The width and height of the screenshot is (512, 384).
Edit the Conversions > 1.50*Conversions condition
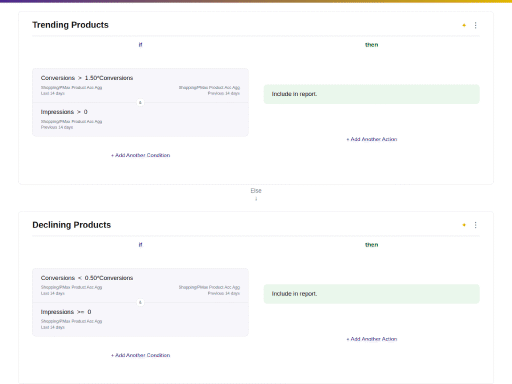point(140,85)
